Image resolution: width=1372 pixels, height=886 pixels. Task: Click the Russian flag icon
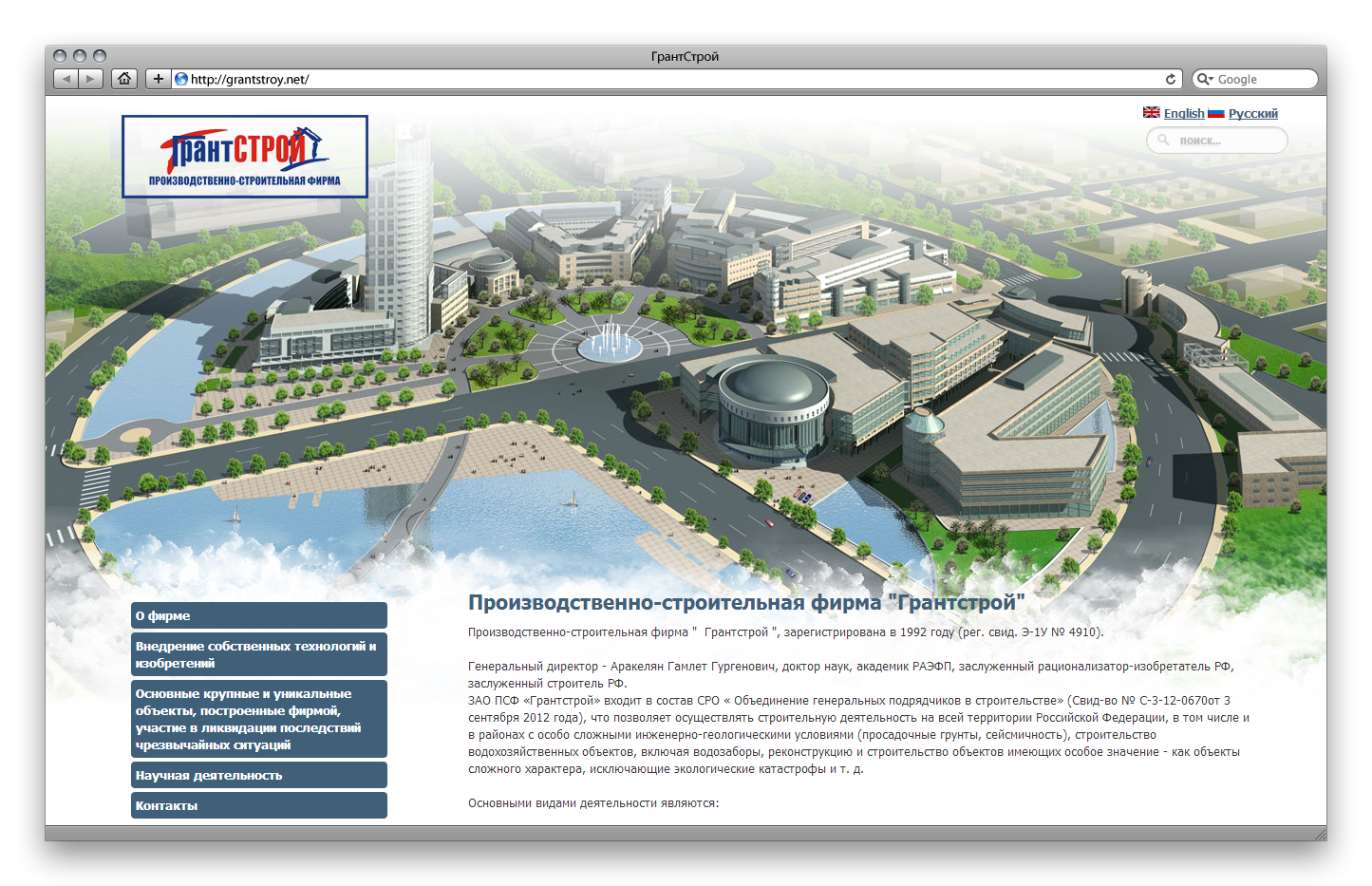(1216, 113)
